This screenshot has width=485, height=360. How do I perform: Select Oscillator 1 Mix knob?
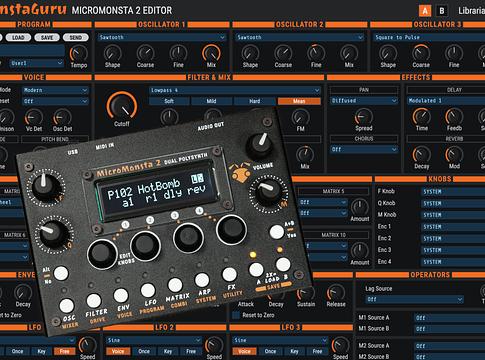[211, 53]
